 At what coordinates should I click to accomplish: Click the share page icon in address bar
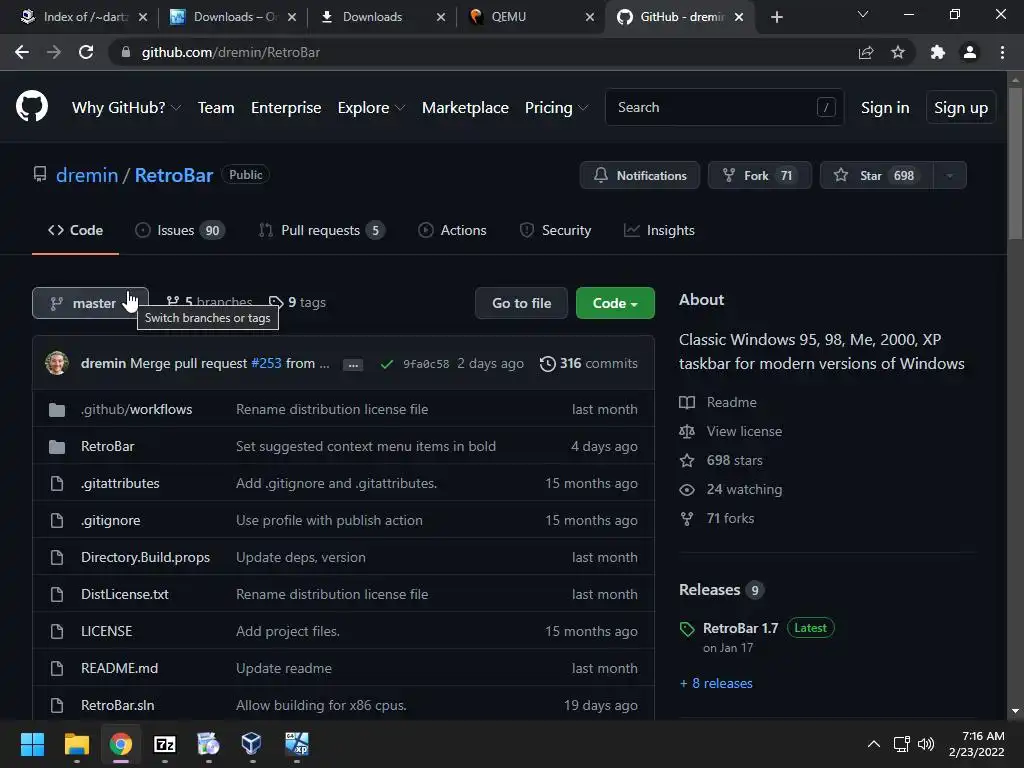pos(866,52)
